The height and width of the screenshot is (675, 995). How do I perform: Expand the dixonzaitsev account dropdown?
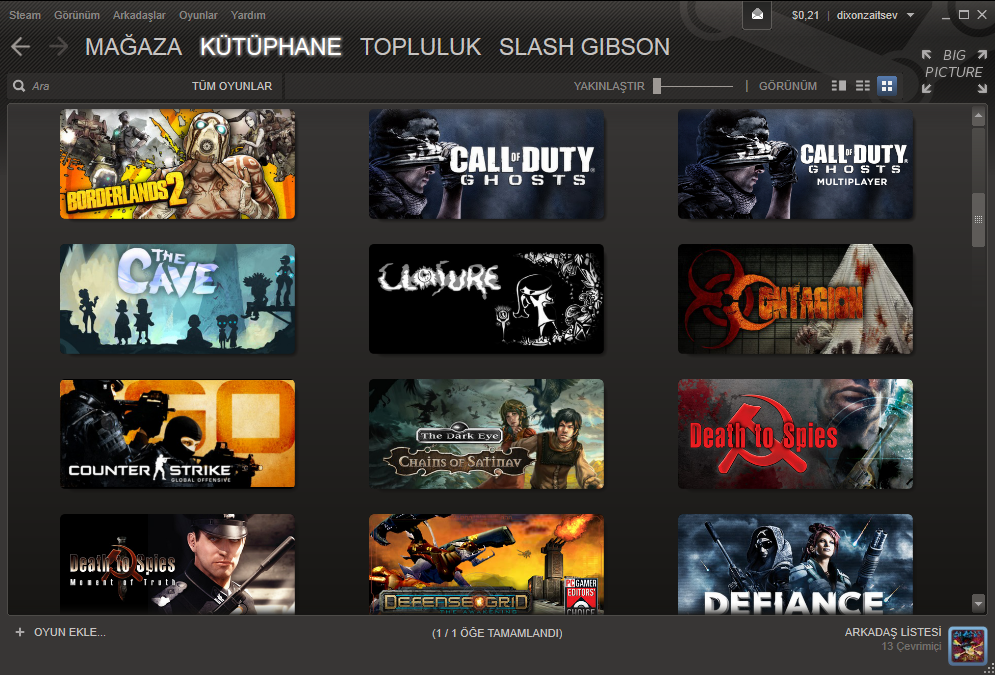pos(911,15)
